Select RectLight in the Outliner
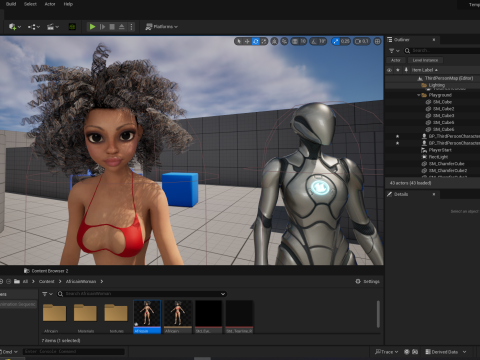 click(438, 157)
